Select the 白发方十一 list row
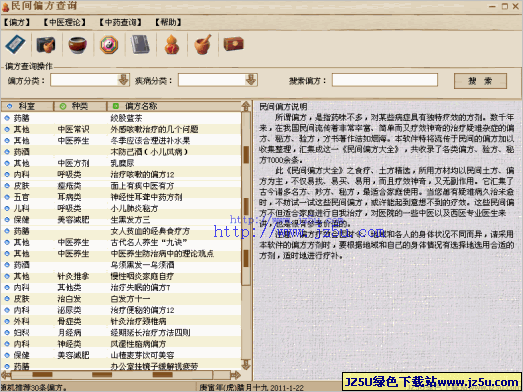The image size is (523, 392). [121, 299]
